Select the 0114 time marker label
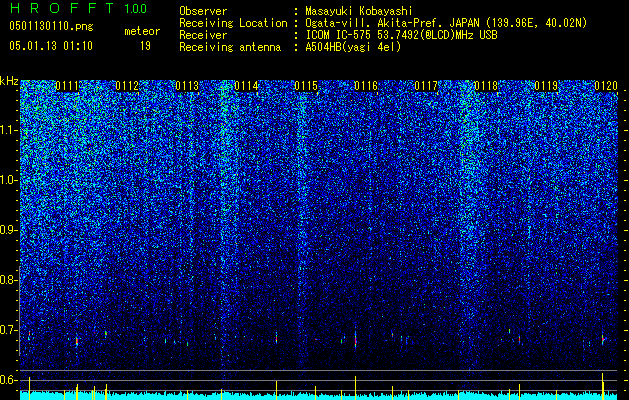 246,86
